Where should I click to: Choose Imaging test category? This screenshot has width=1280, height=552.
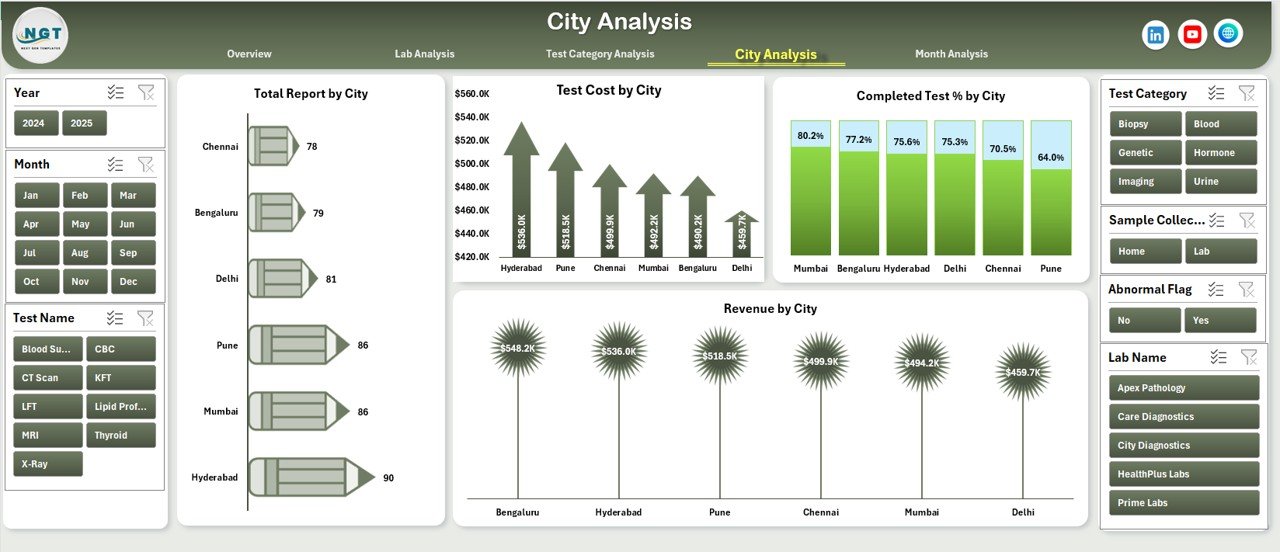tap(1146, 182)
